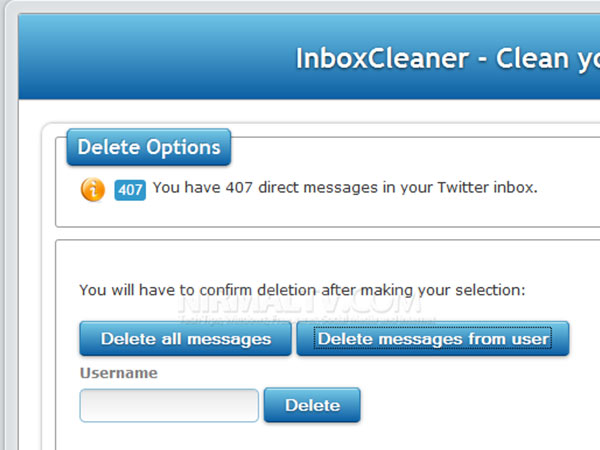Click the 407 direct messages status text
Viewport: 600px width, 450px height.
tap(345, 187)
